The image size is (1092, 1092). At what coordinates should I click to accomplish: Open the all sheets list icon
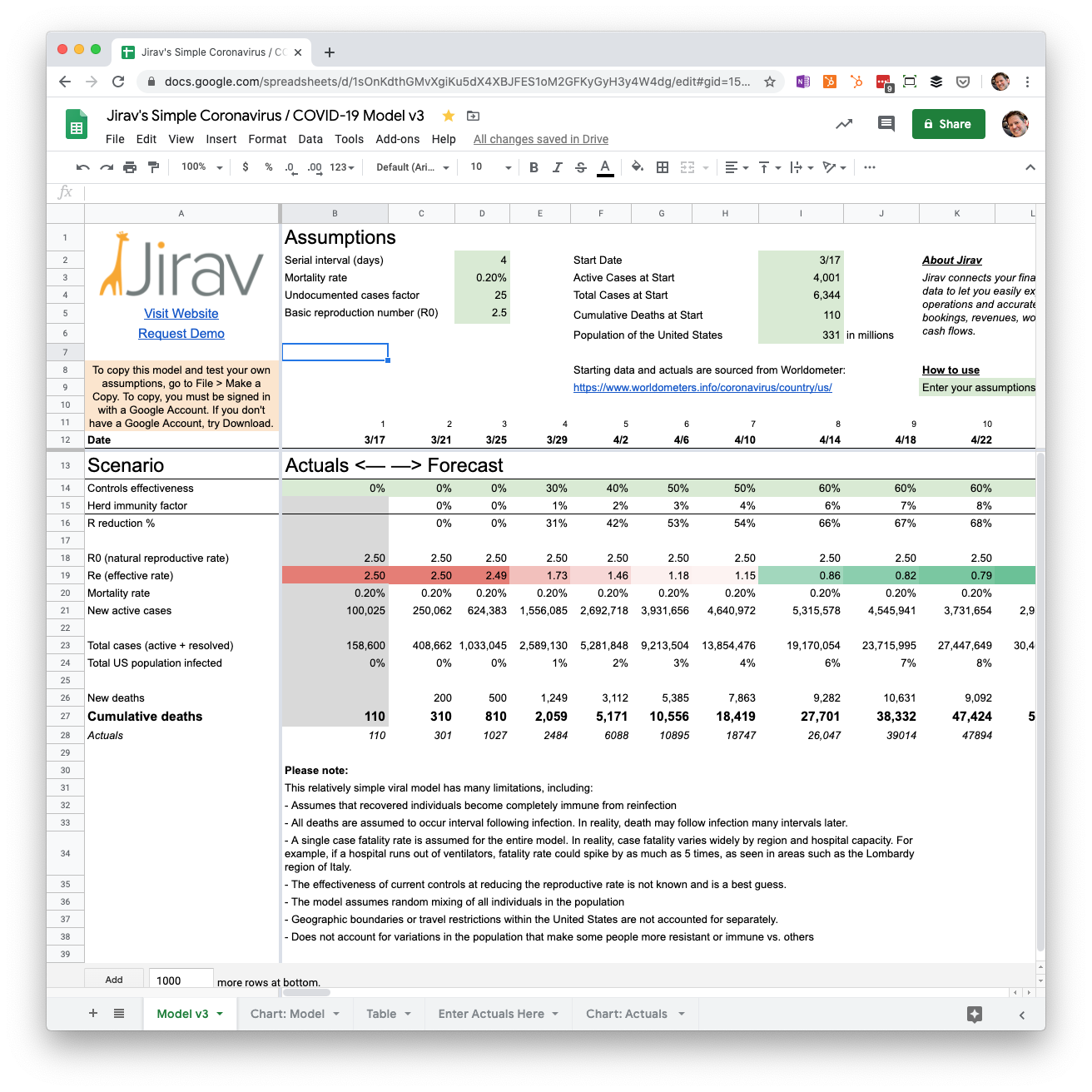[x=119, y=1014]
